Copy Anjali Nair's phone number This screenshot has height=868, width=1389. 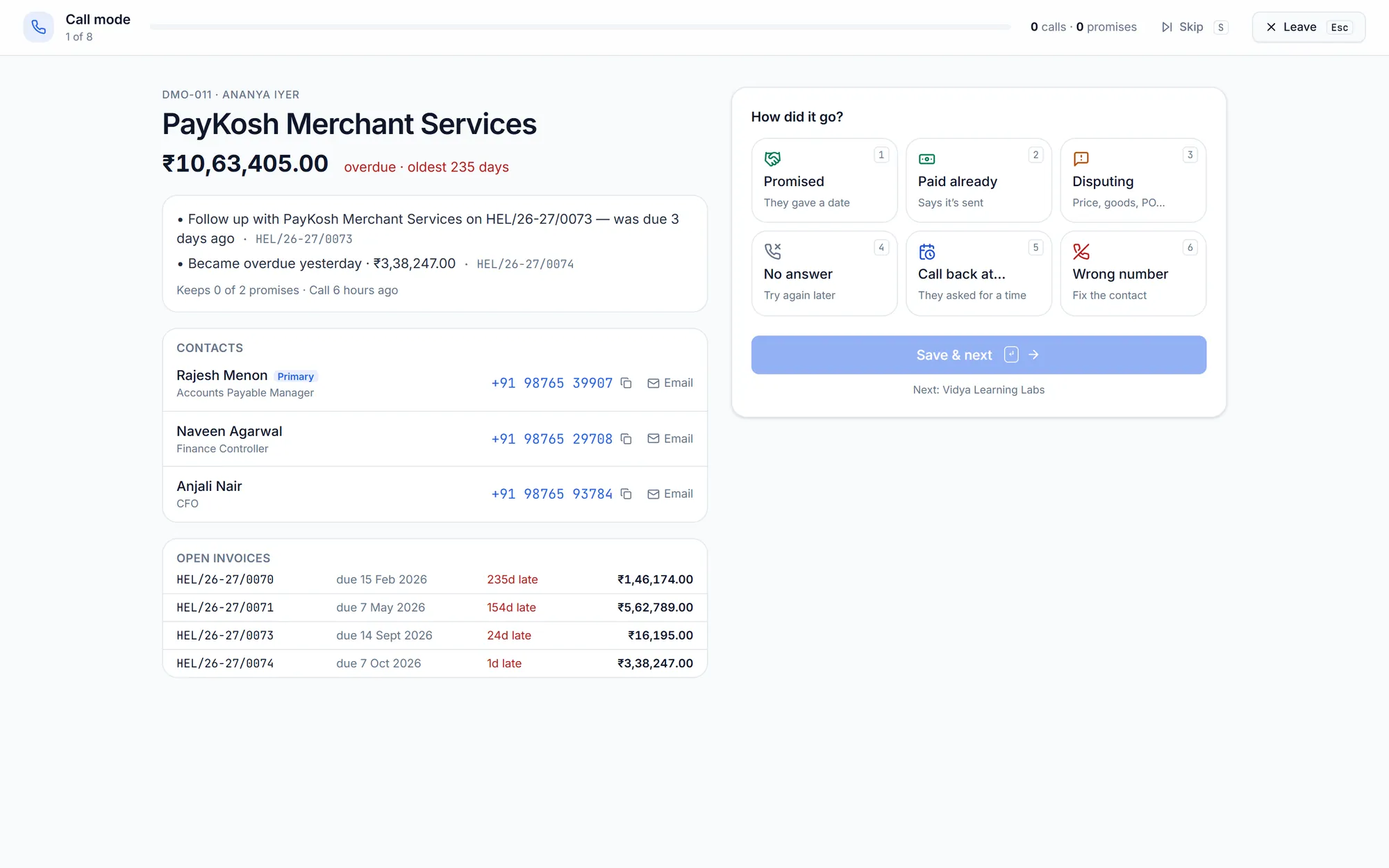[626, 494]
